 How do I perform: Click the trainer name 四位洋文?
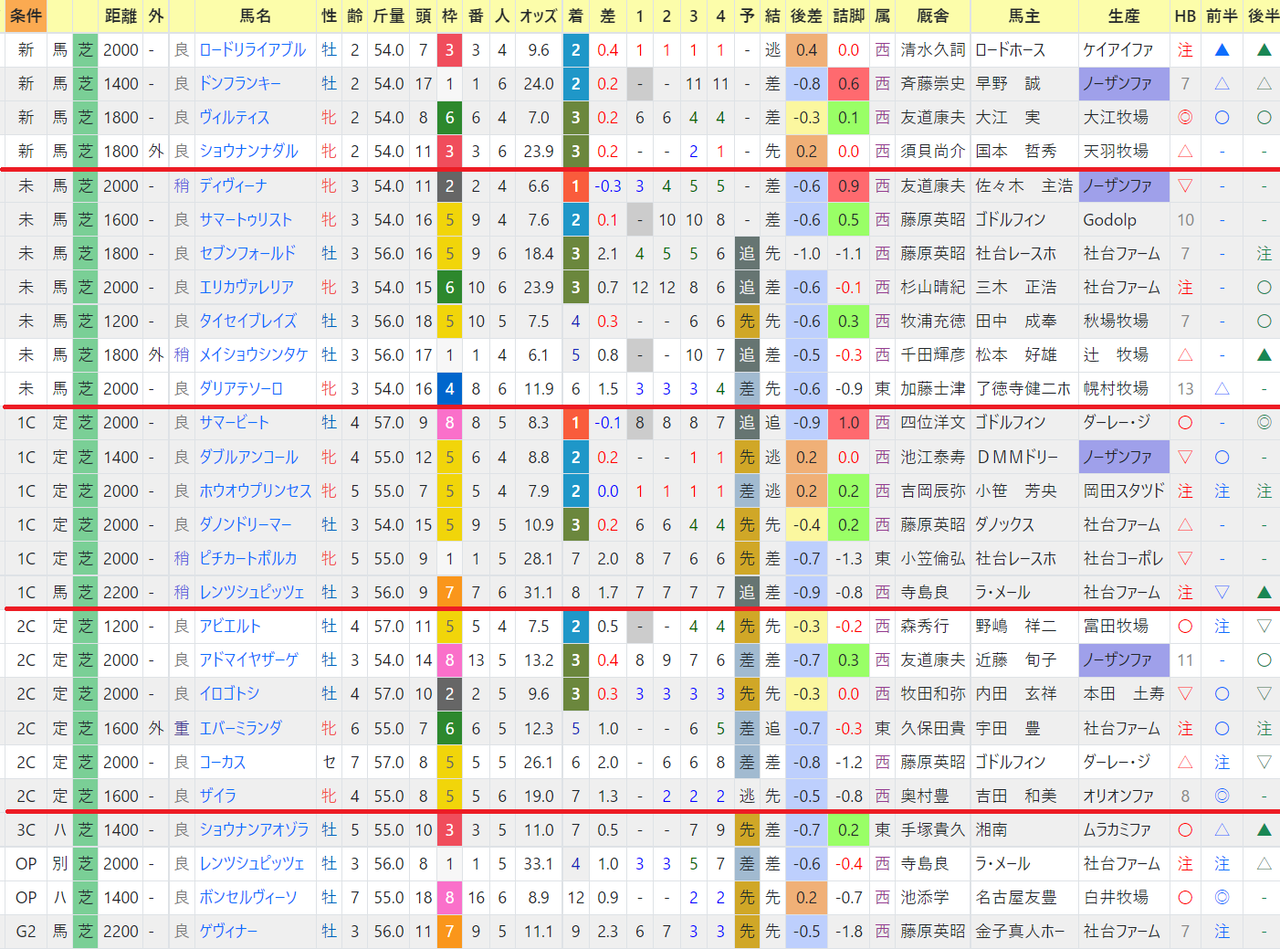pyautogui.click(x=932, y=423)
